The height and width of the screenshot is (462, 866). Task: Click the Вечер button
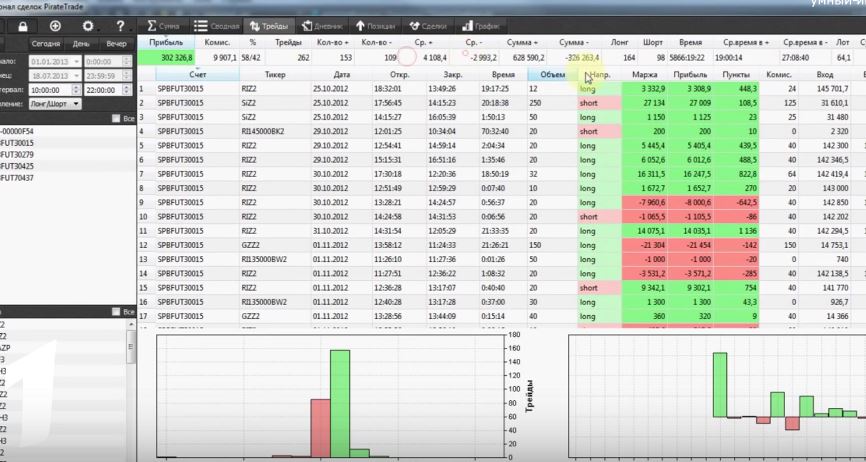tap(117, 44)
